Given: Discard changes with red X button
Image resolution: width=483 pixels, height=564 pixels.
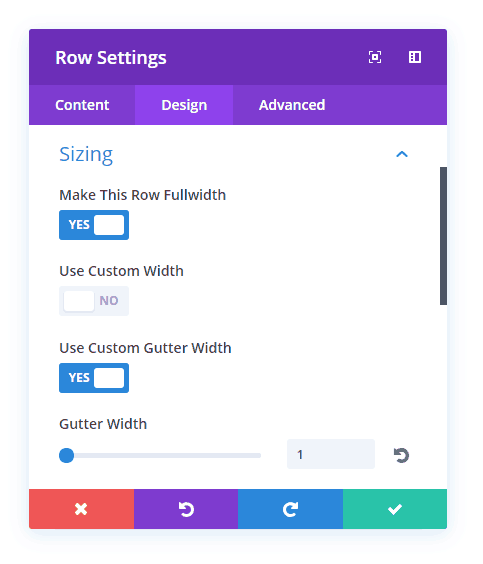Looking at the screenshot, I should pos(81,509).
